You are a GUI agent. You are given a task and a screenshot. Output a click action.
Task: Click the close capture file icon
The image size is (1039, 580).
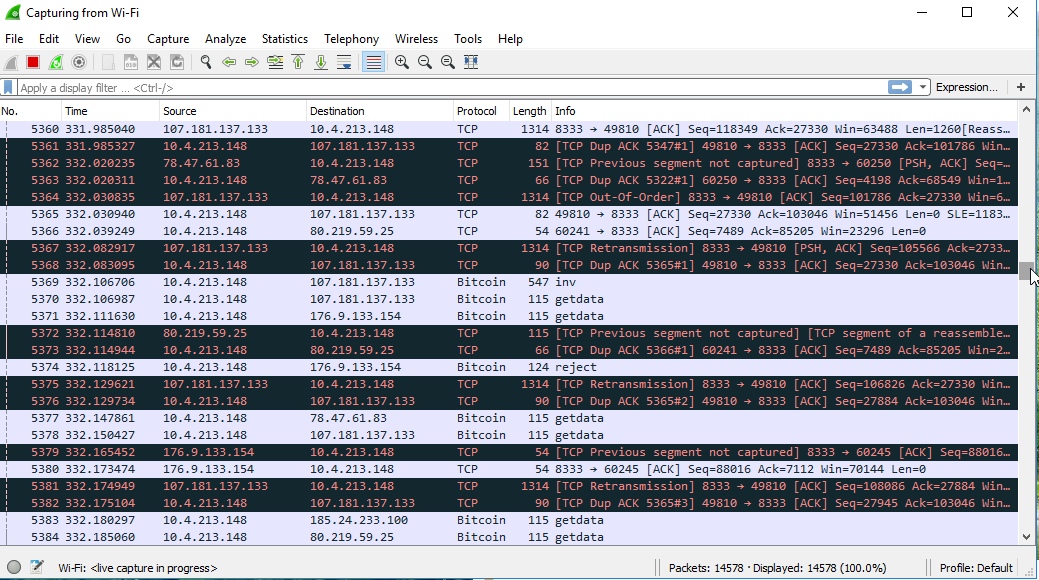(154, 62)
